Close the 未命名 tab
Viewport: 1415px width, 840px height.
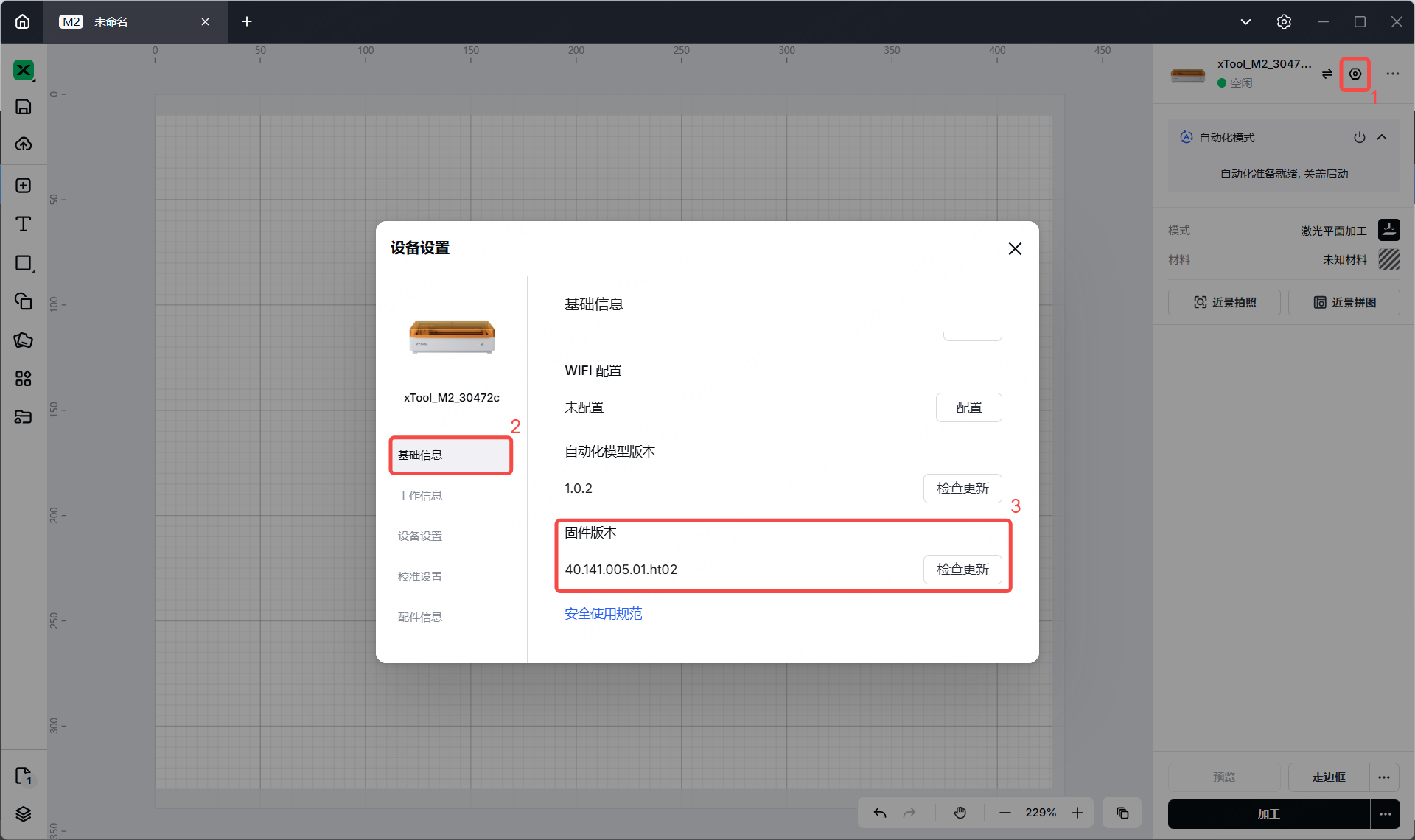click(205, 22)
